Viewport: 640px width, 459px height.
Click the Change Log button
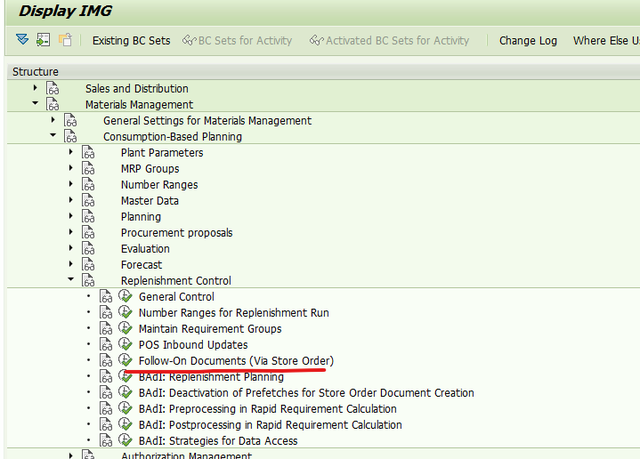click(x=528, y=41)
